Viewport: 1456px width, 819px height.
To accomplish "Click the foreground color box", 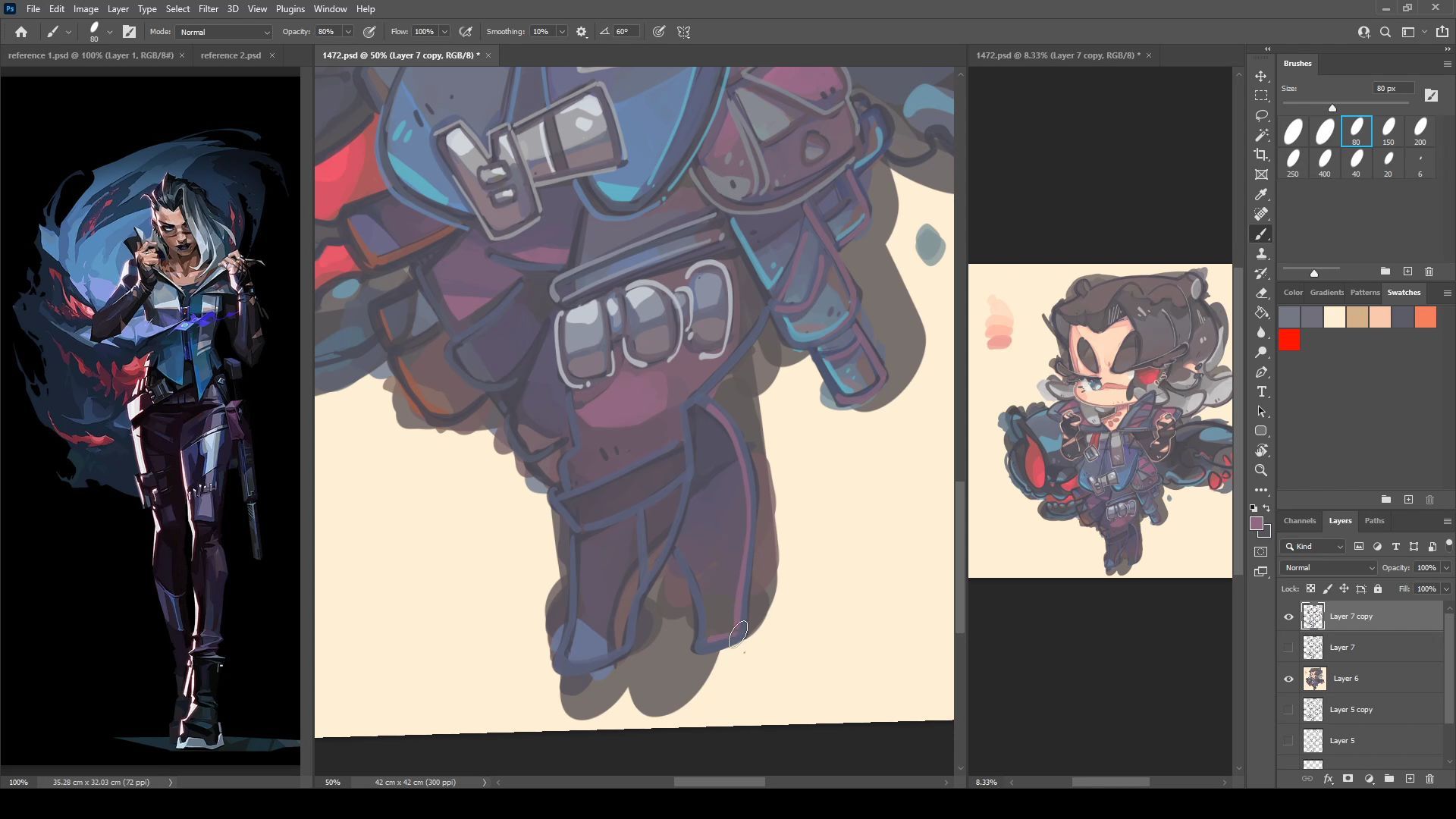I will point(1257,523).
